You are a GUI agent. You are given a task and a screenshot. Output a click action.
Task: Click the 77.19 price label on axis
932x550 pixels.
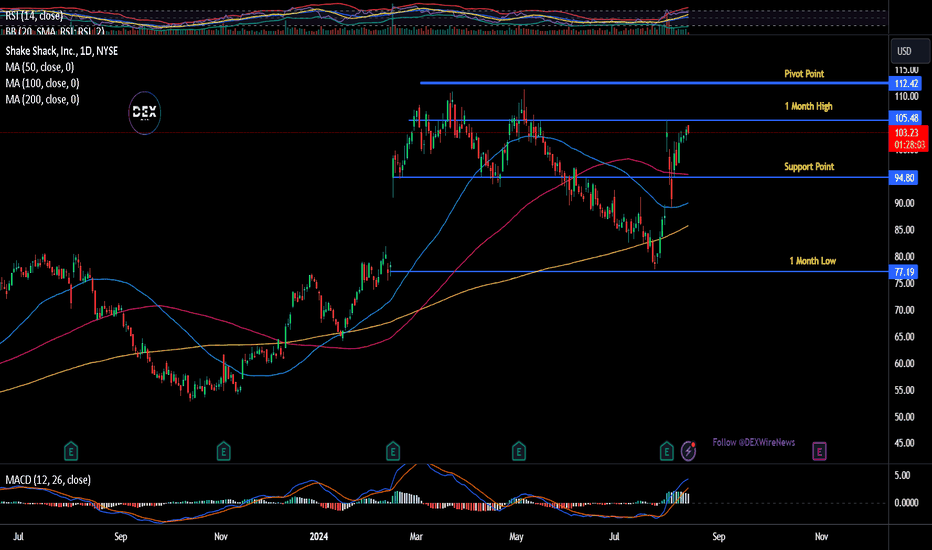[x=903, y=272]
